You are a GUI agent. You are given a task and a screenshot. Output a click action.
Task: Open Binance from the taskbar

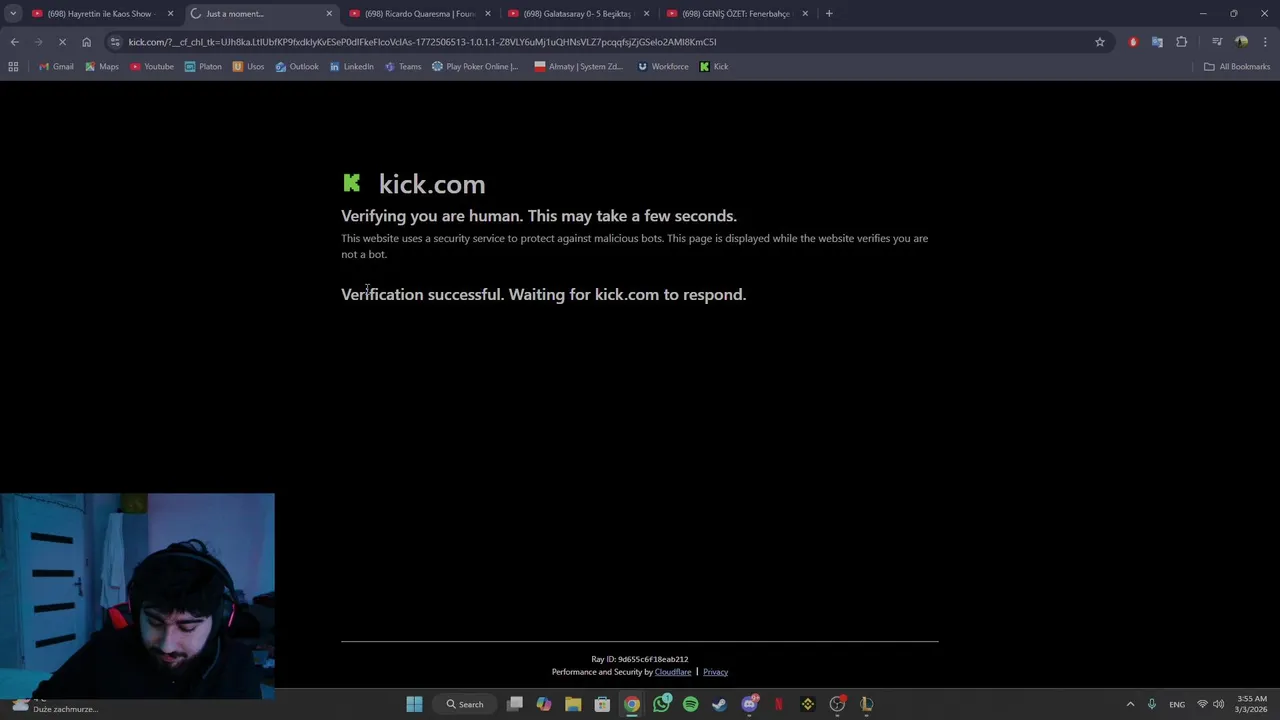click(x=808, y=704)
